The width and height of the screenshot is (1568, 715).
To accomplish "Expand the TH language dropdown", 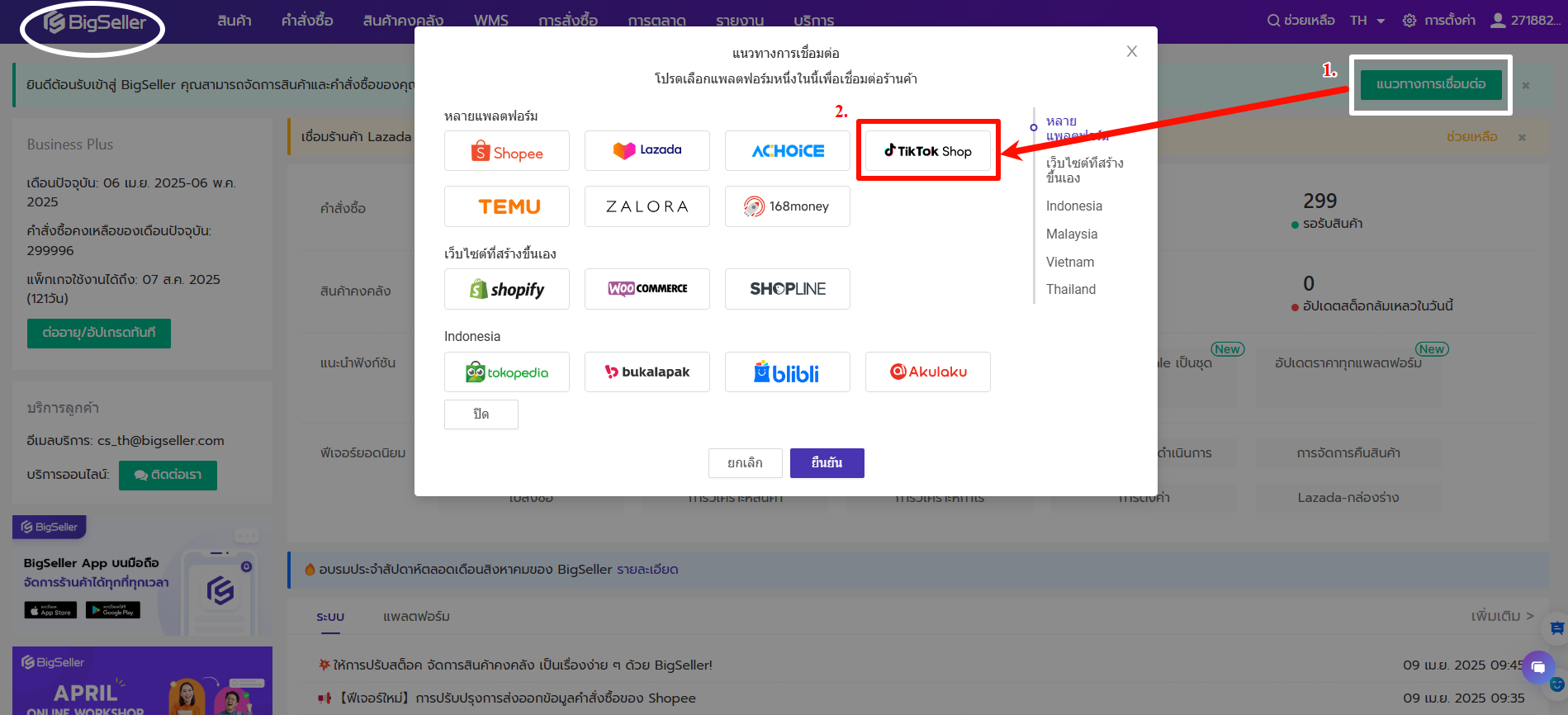I will 1367,21.
